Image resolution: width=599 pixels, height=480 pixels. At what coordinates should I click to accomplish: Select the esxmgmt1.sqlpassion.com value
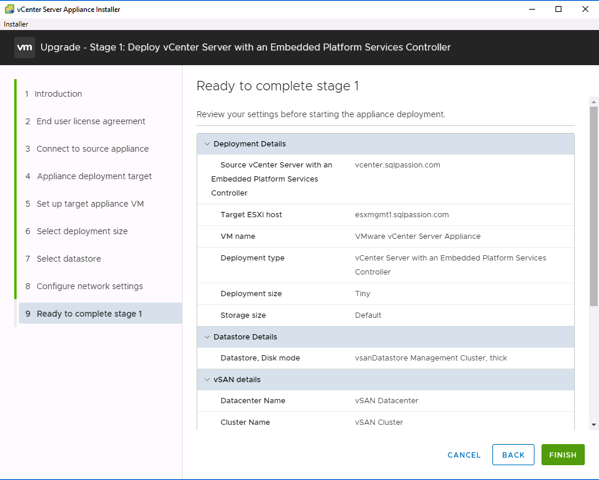click(x=402, y=215)
